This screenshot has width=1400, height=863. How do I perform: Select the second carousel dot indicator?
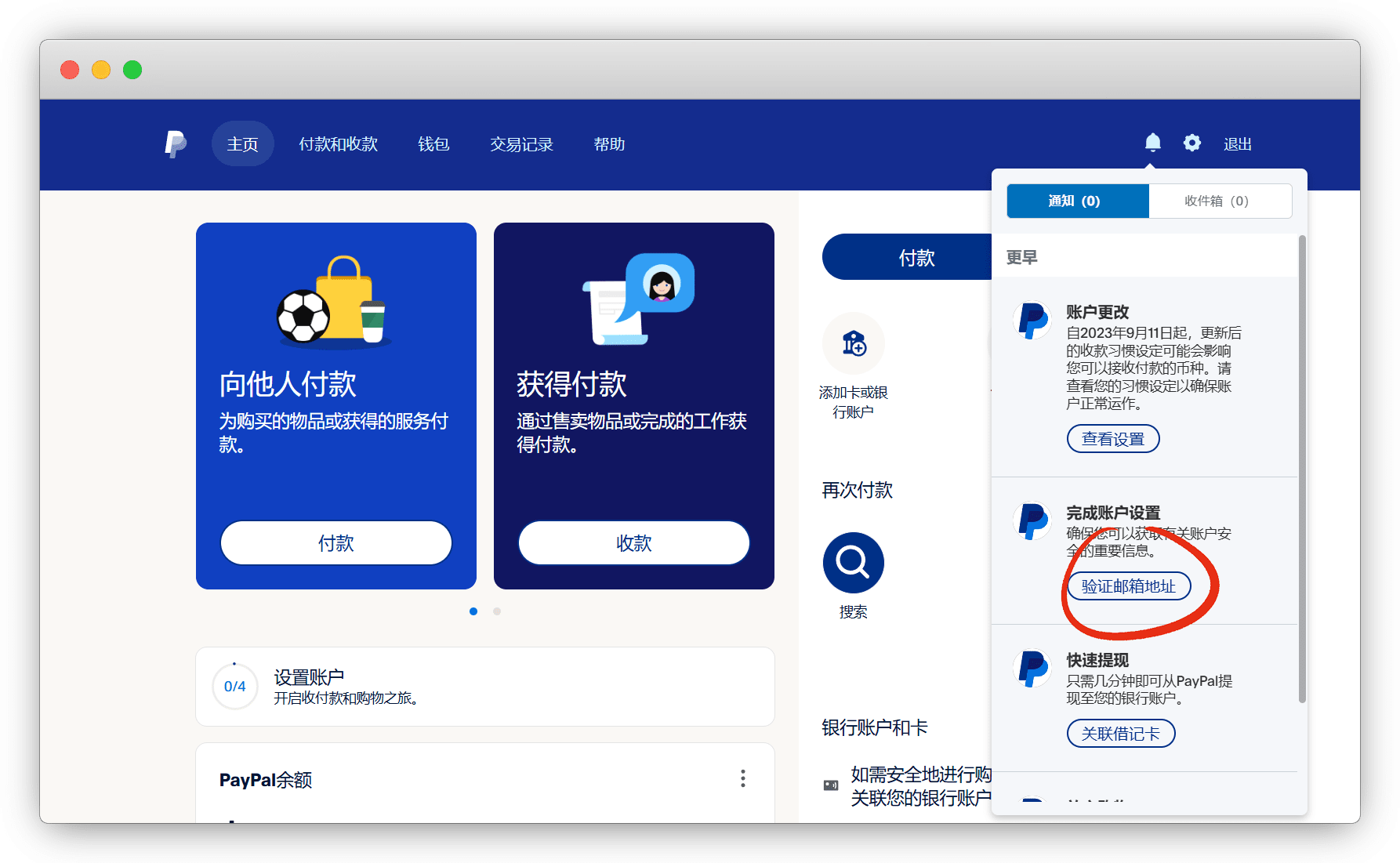point(497,611)
